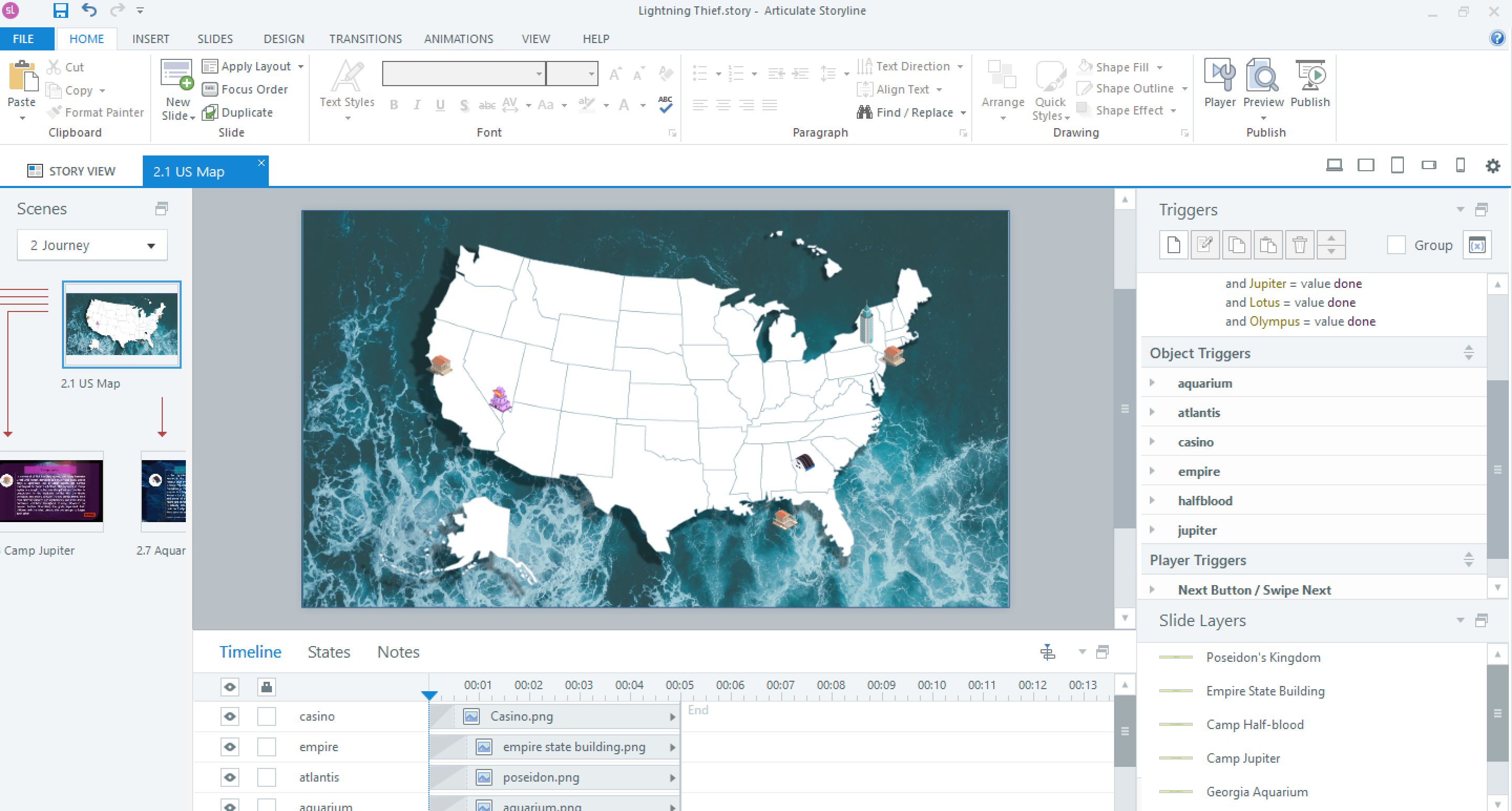Image resolution: width=1512 pixels, height=811 pixels.
Task: Create a New Slide
Action: (x=177, y=89)
